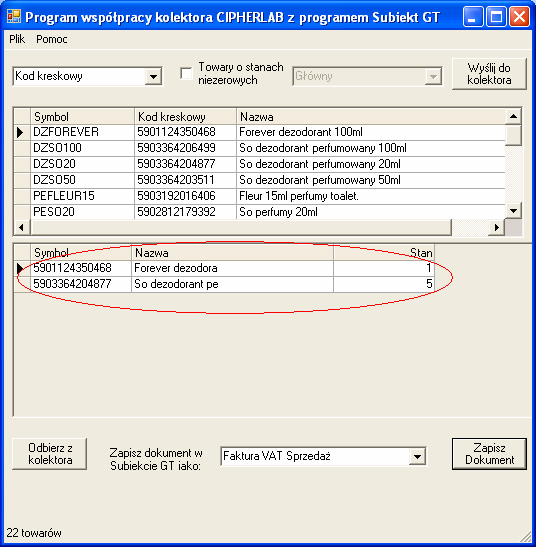Click the down arrow of the products grid scrollbar
Viewport: 537px width, 550px height.
point(513,211)
